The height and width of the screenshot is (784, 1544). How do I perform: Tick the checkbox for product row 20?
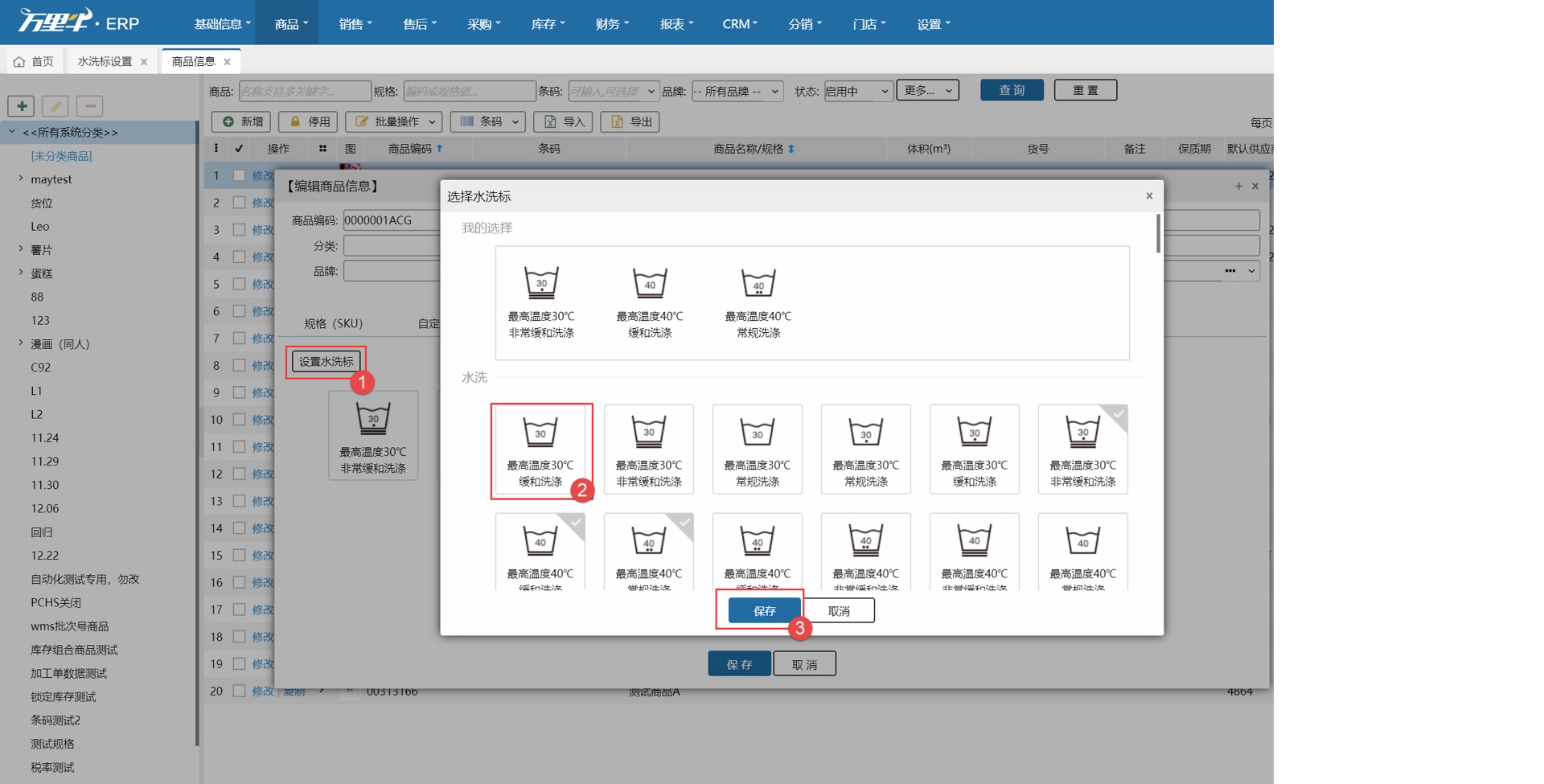pyautogui.click(x=239, y=691)
